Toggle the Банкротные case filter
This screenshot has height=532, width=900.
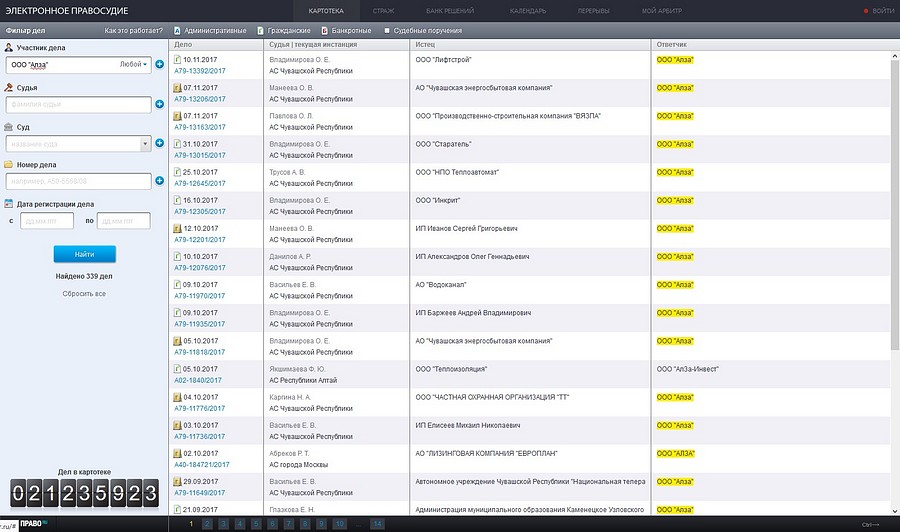click(347, 30)
